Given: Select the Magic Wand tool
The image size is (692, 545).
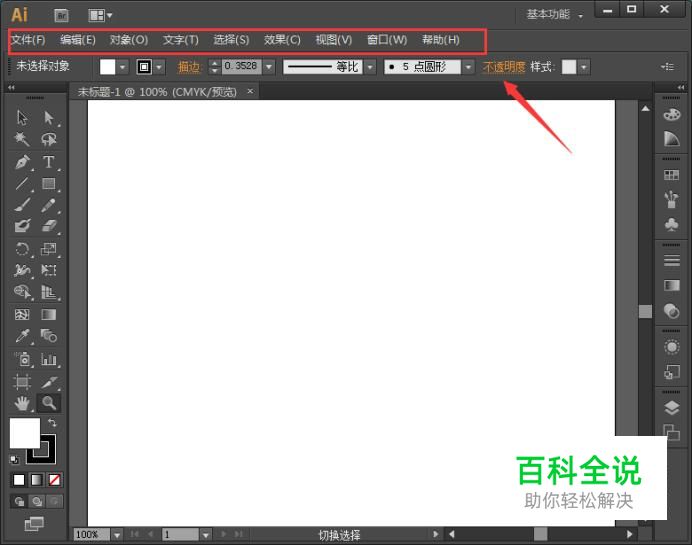Looking at the screenshot, I should [22, 139].
